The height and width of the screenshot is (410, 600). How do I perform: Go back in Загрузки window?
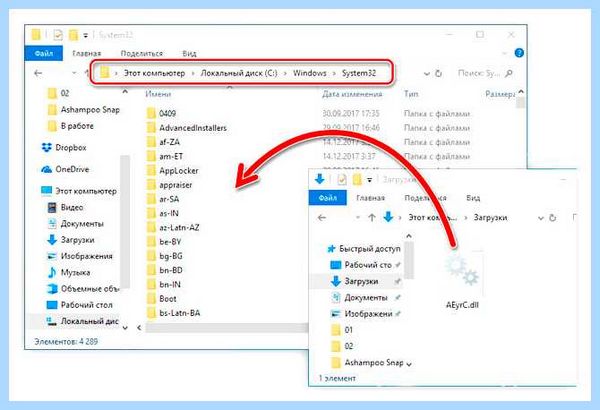click(x=322, y=217)
